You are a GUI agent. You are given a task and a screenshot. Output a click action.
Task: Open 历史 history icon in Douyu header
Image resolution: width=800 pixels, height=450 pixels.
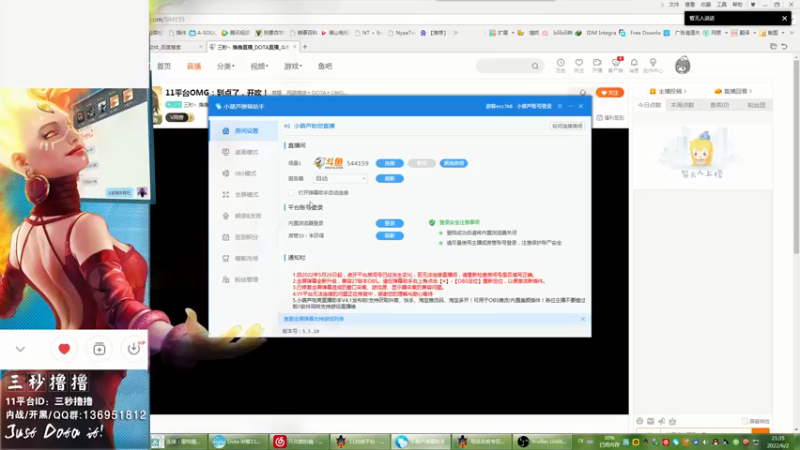[x=561, y=65]
